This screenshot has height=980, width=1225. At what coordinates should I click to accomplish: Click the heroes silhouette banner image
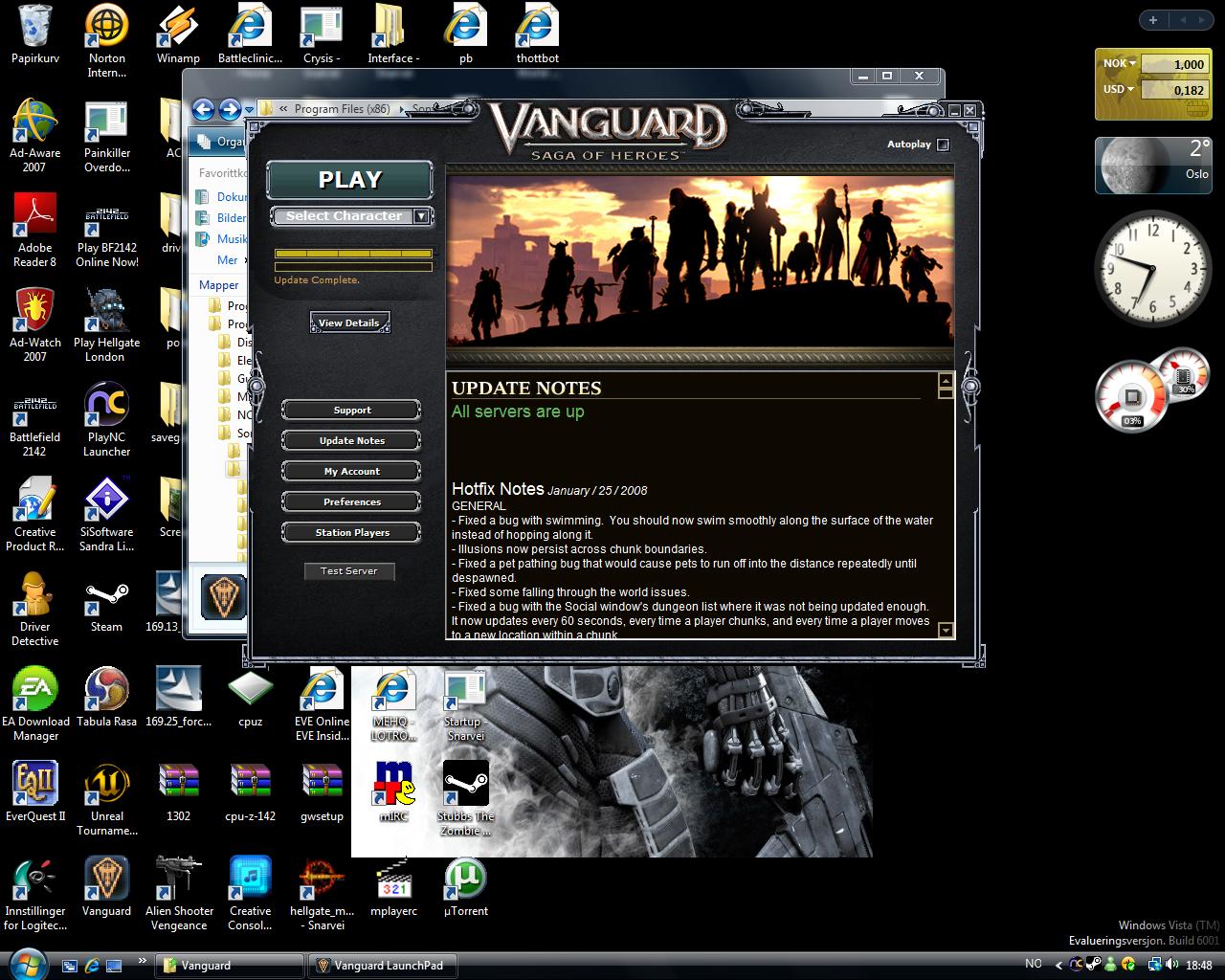700,260
